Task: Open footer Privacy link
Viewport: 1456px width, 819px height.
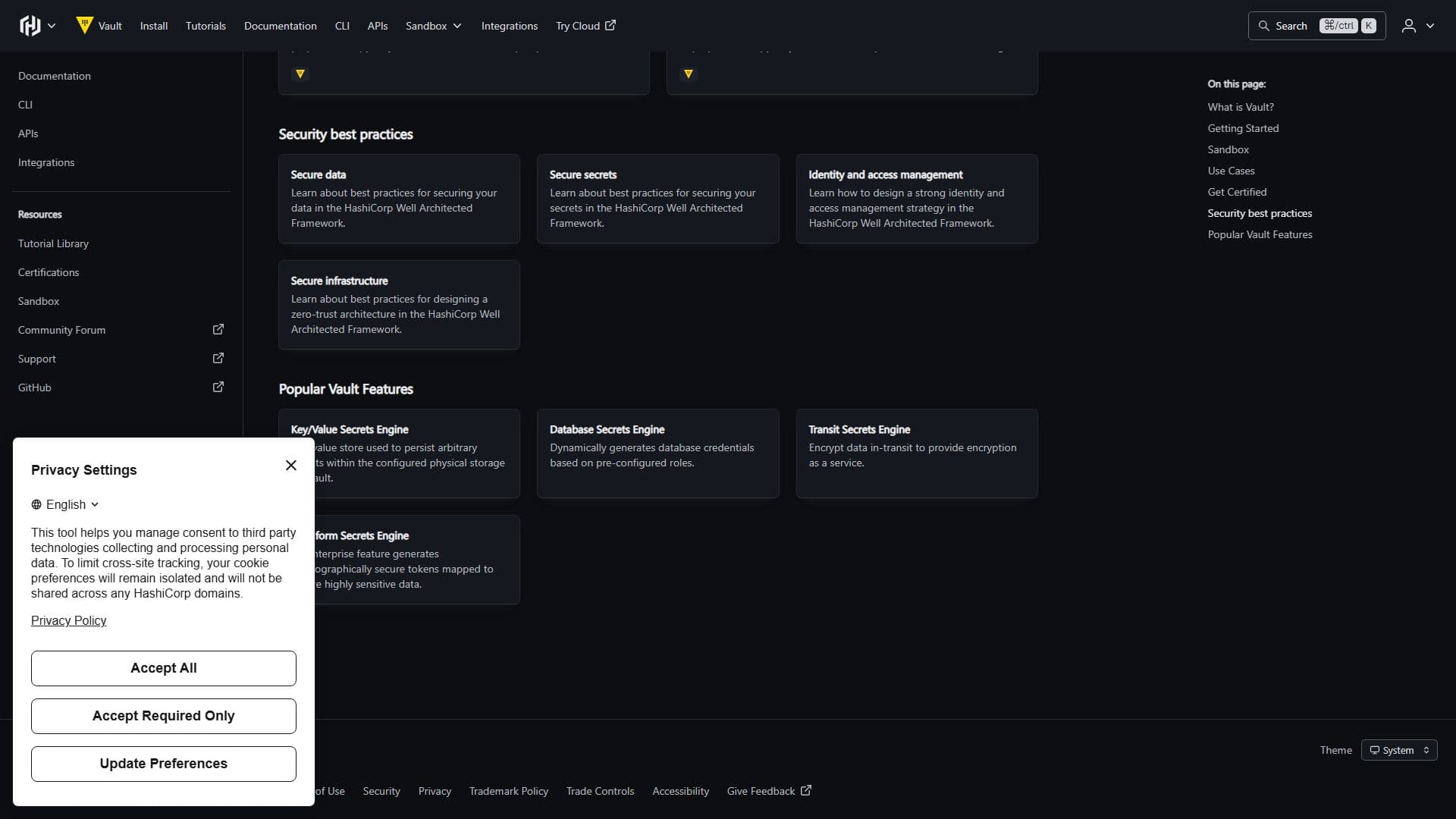Action: pyautogui.click(x=435, y=791)
